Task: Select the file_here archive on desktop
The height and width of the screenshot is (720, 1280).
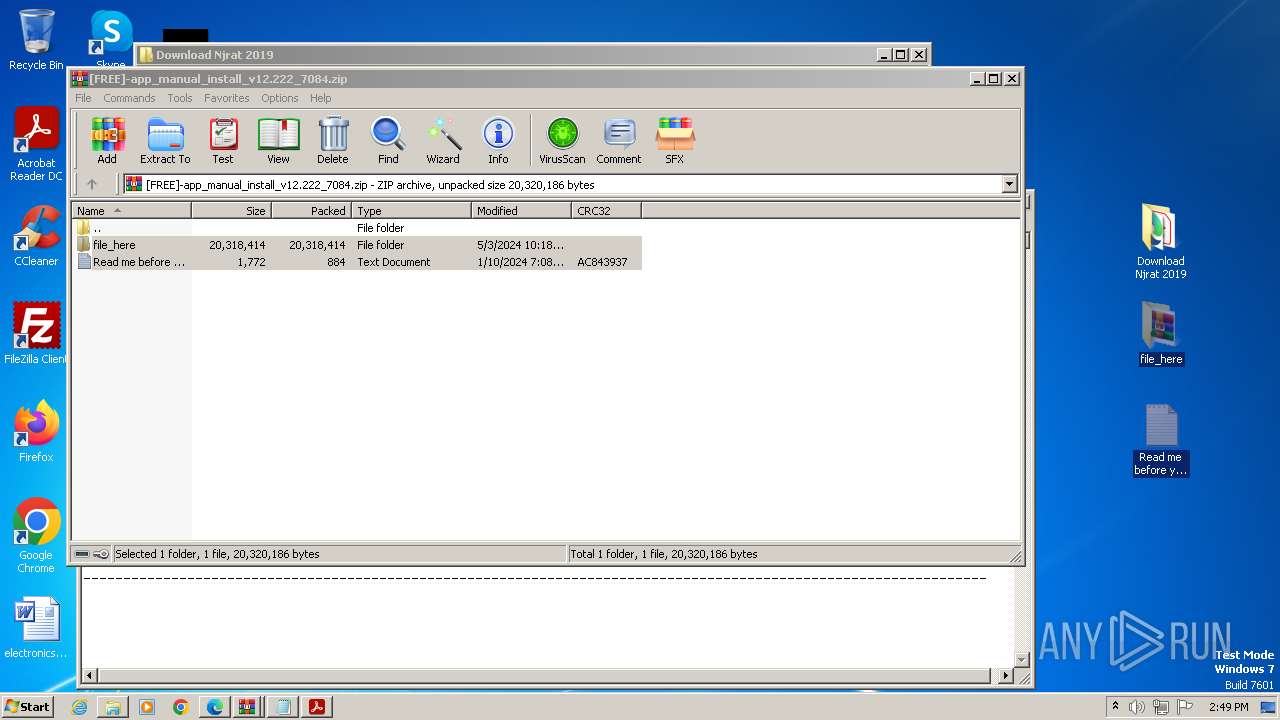Action: [x=1160, y=334]
